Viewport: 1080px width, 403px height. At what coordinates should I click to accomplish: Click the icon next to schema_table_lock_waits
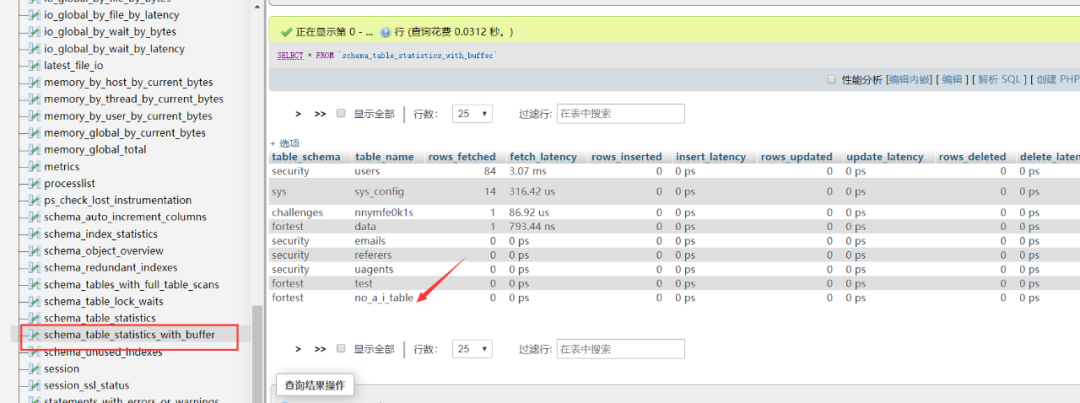pyautogui.click(x=34, y=301)
